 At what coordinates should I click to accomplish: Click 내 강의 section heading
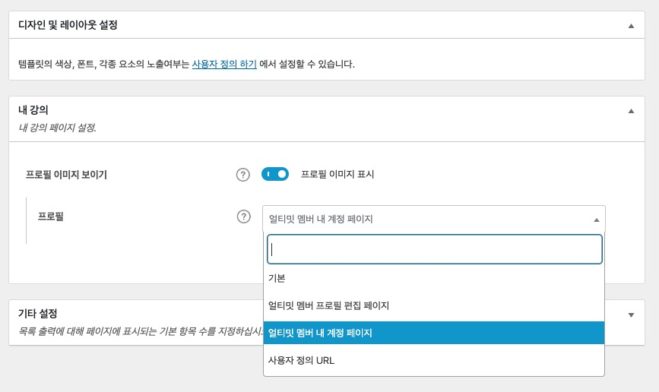tap(33, 110)
